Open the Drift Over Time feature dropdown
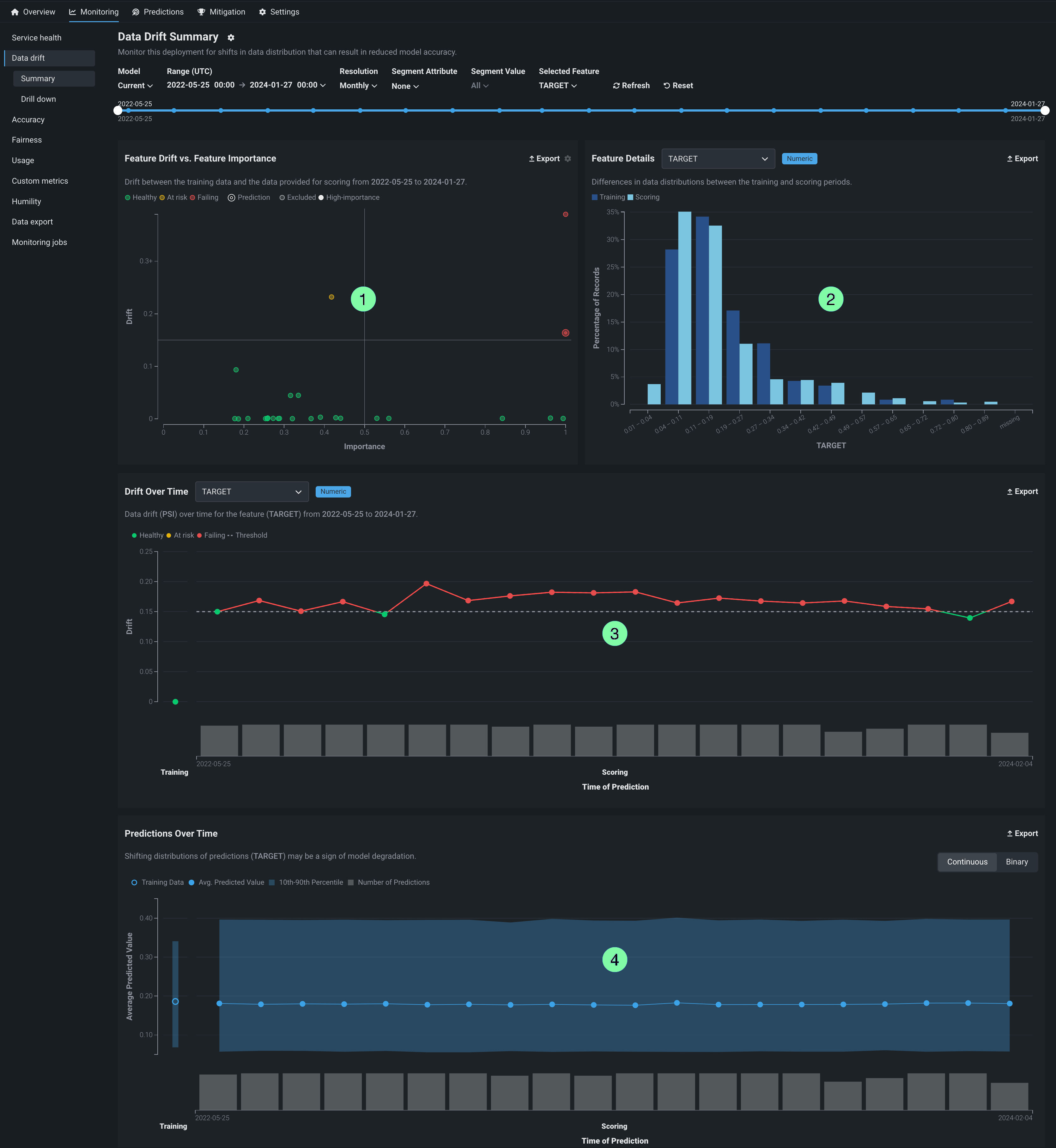Viewport: 1056px width, 1148px height. tap(252, 492)
